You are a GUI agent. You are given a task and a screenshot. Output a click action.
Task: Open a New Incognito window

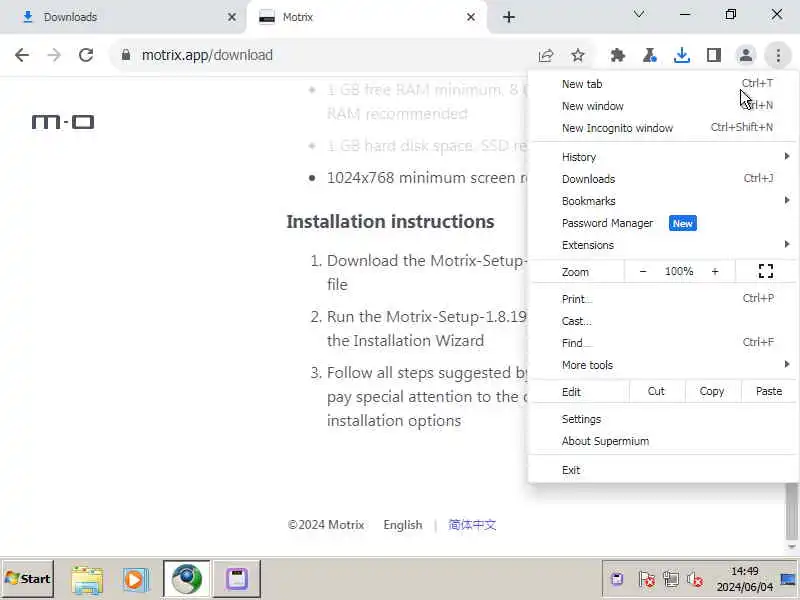[x=663, y=128]
